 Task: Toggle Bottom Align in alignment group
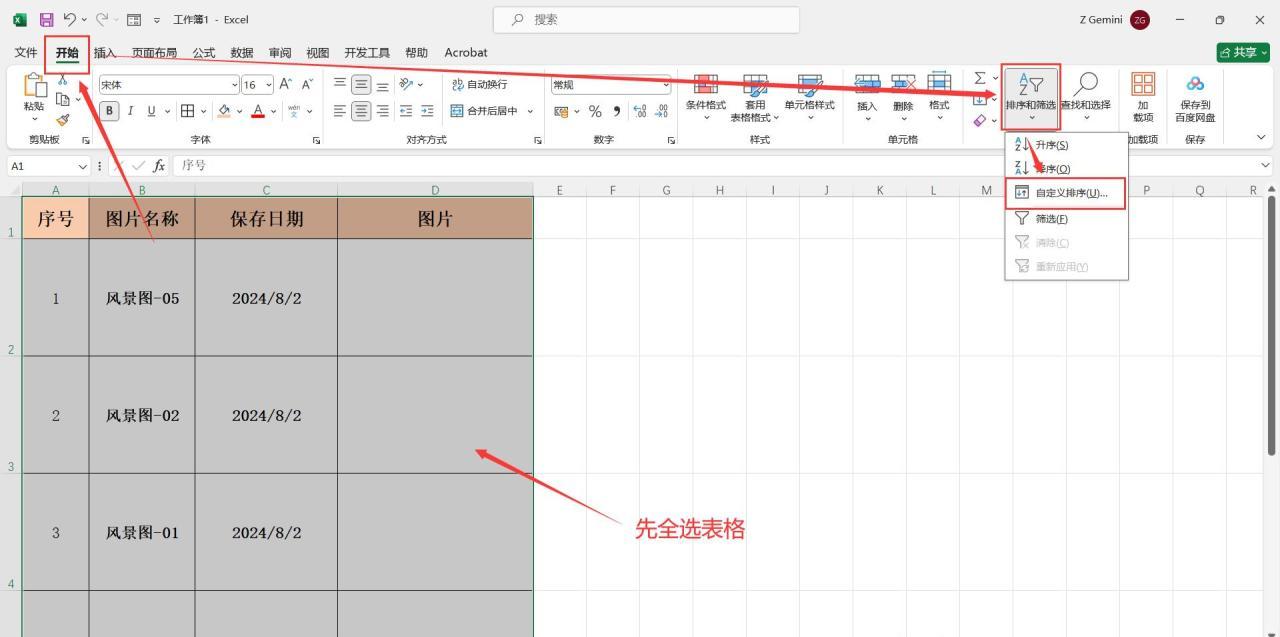coord(382,85)
